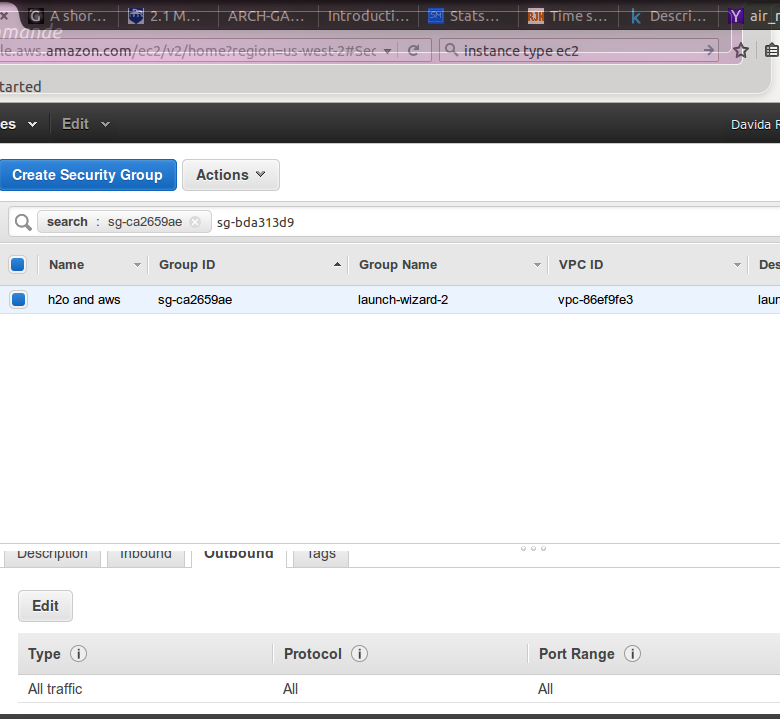780x719 pixels.
Task: Click the info icon beside Type
Action: coord(78,654)
